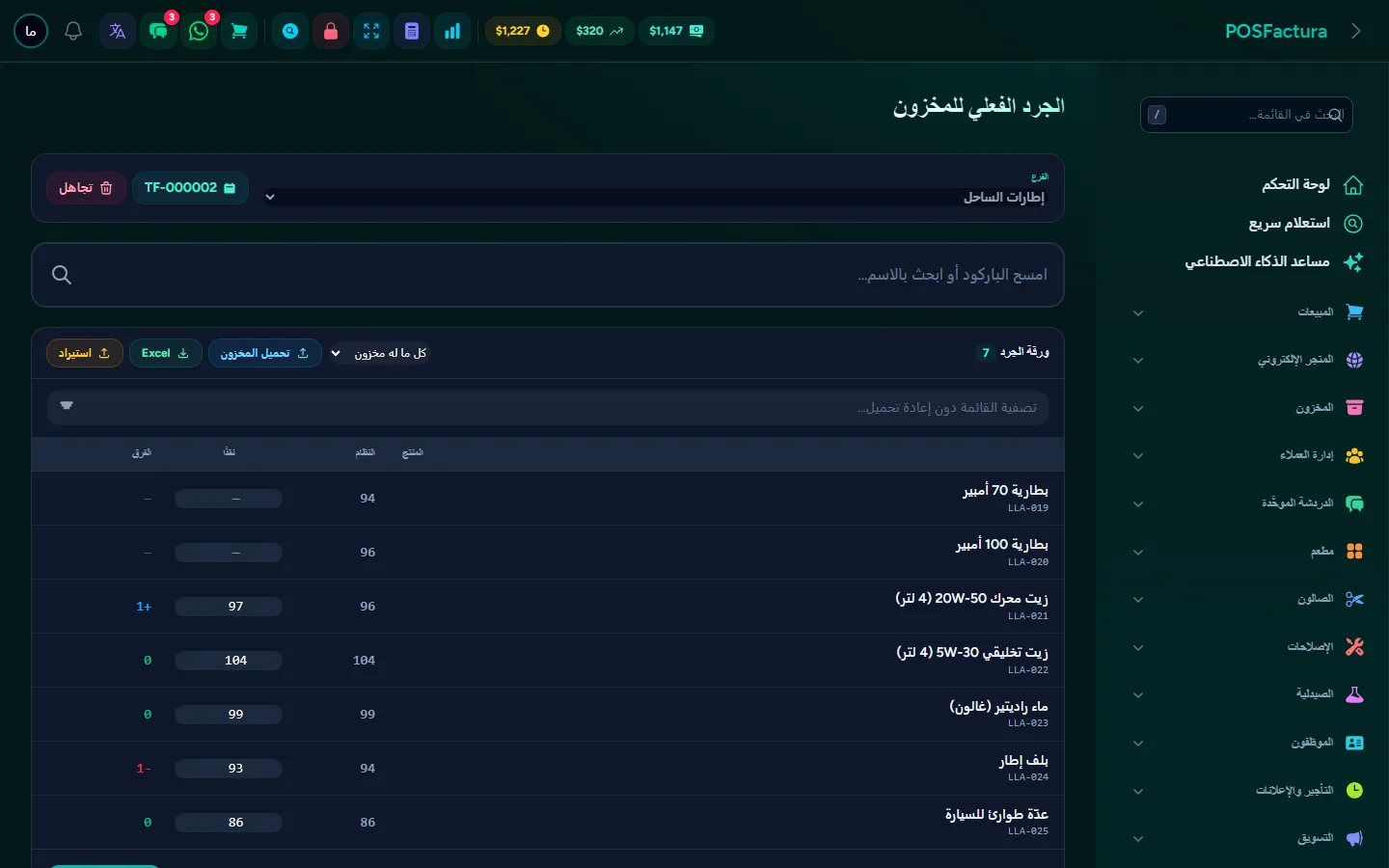Click the sidebar menu search field
This screenshot has width=1389, height=868.
1246,115
